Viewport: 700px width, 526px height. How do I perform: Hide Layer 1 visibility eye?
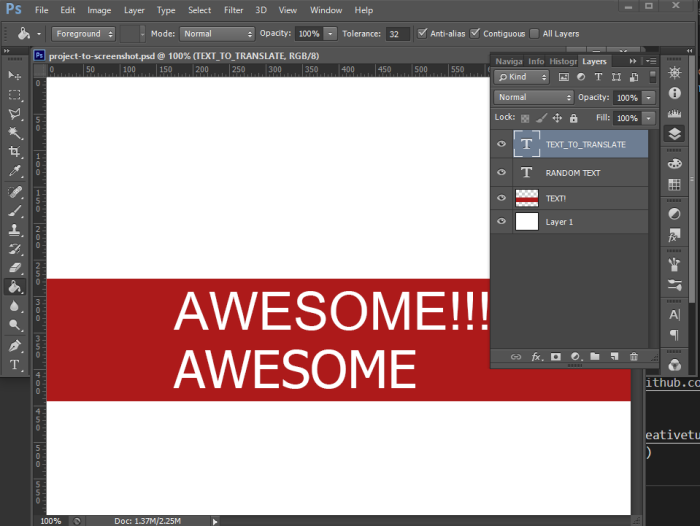tap(501, 221)
